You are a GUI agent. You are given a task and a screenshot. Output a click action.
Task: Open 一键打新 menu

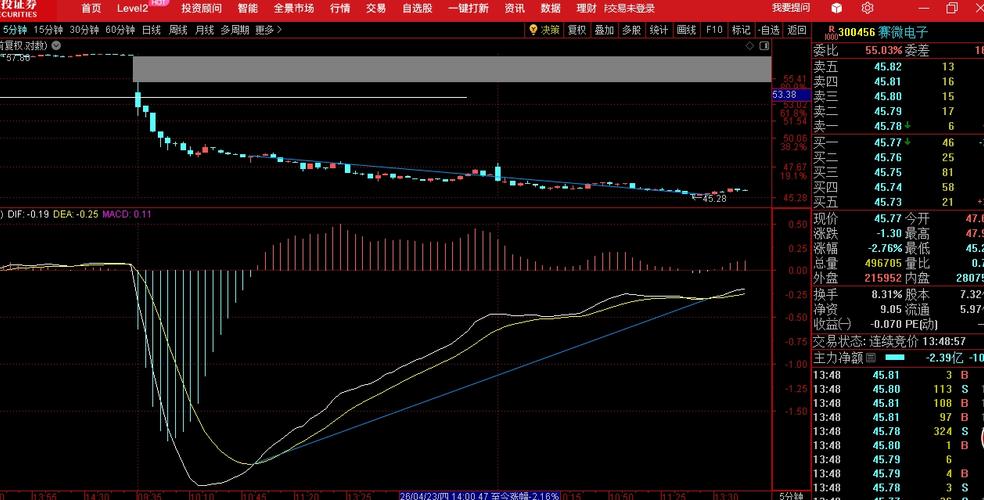468,8
